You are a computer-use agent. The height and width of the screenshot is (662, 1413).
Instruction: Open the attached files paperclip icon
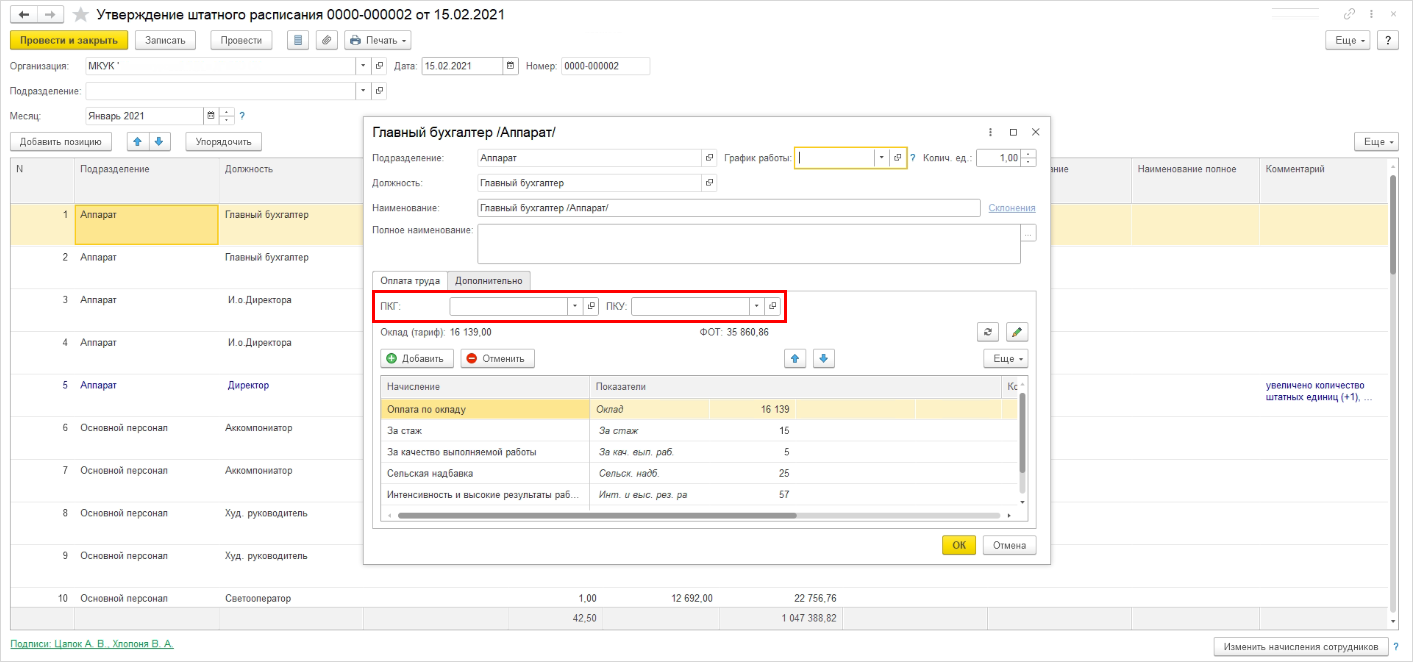point(326,40)
